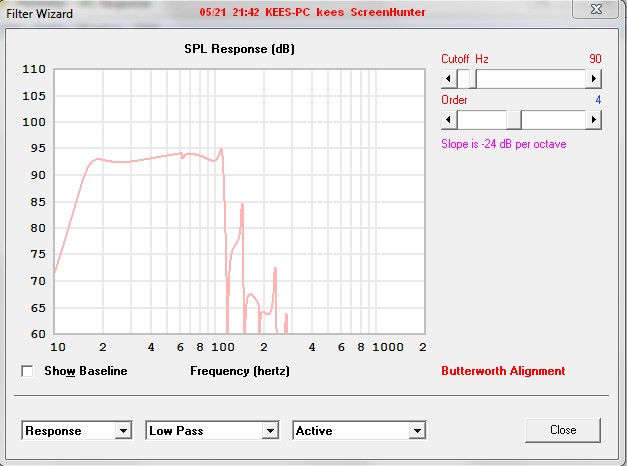
Task: Click the 'Frequency (hertz)' axis label
Action: [x=240, y=371]
